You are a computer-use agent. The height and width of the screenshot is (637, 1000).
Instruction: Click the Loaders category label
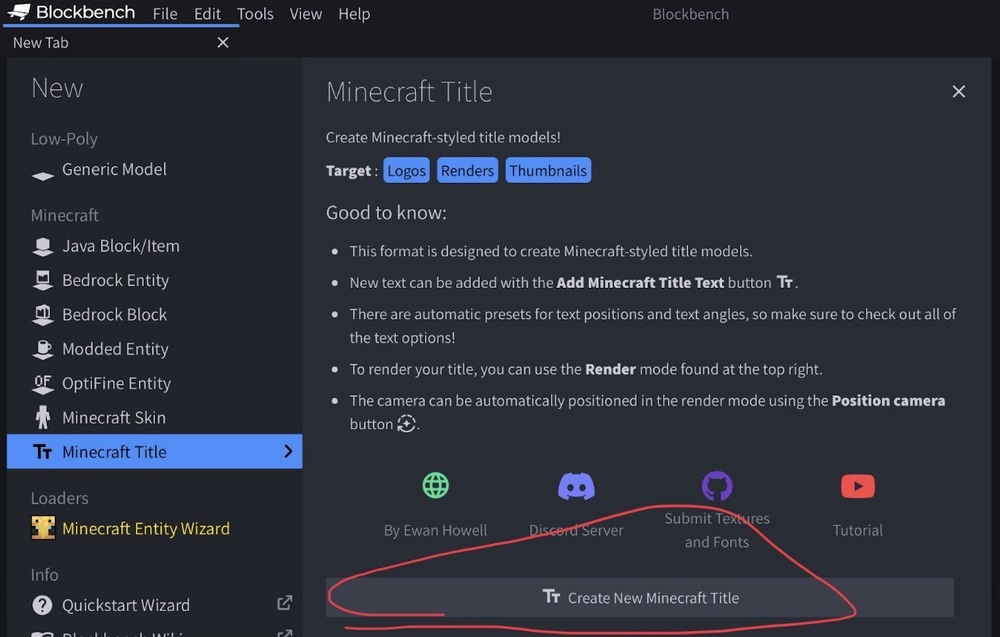(60, 498)
